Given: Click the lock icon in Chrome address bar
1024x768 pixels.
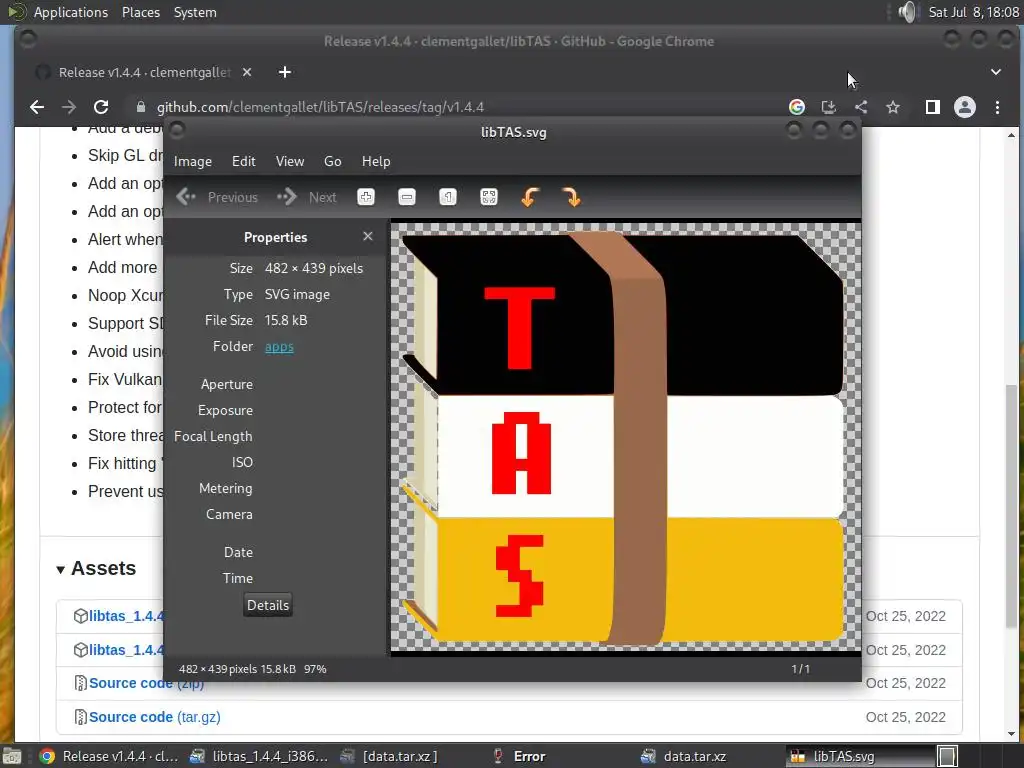Looking at the screenshot, I should (140, 107).
